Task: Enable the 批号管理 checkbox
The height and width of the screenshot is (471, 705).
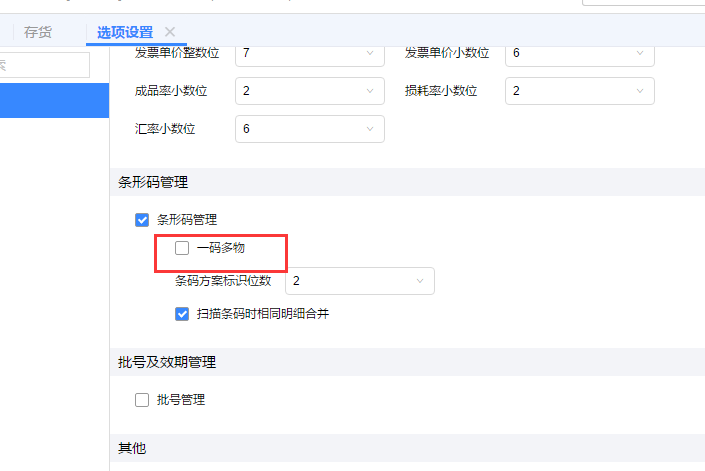Action: click(x=142, y=400)
